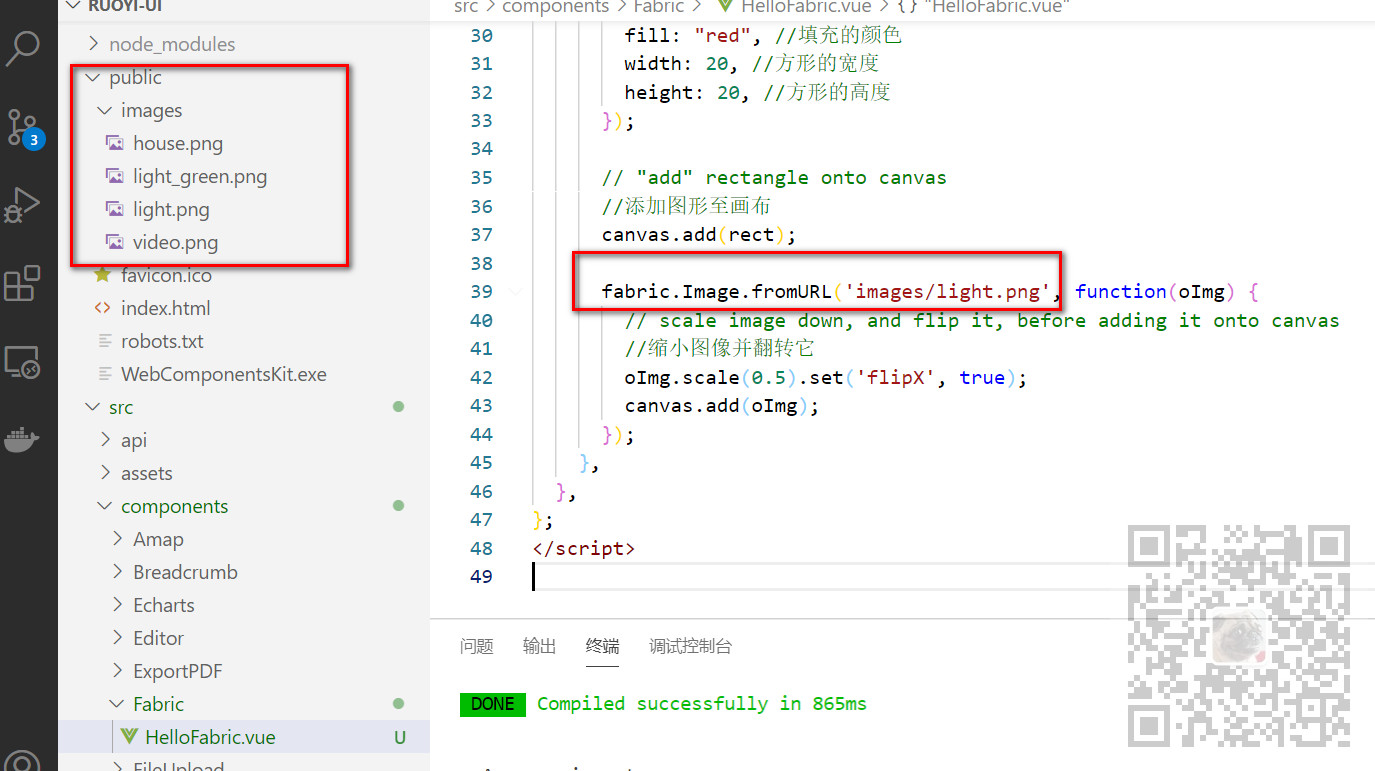Screen dimensions: 1375x771
Task: Select WebComponentsKit.exe in the explorer
Action: point(224,374)
